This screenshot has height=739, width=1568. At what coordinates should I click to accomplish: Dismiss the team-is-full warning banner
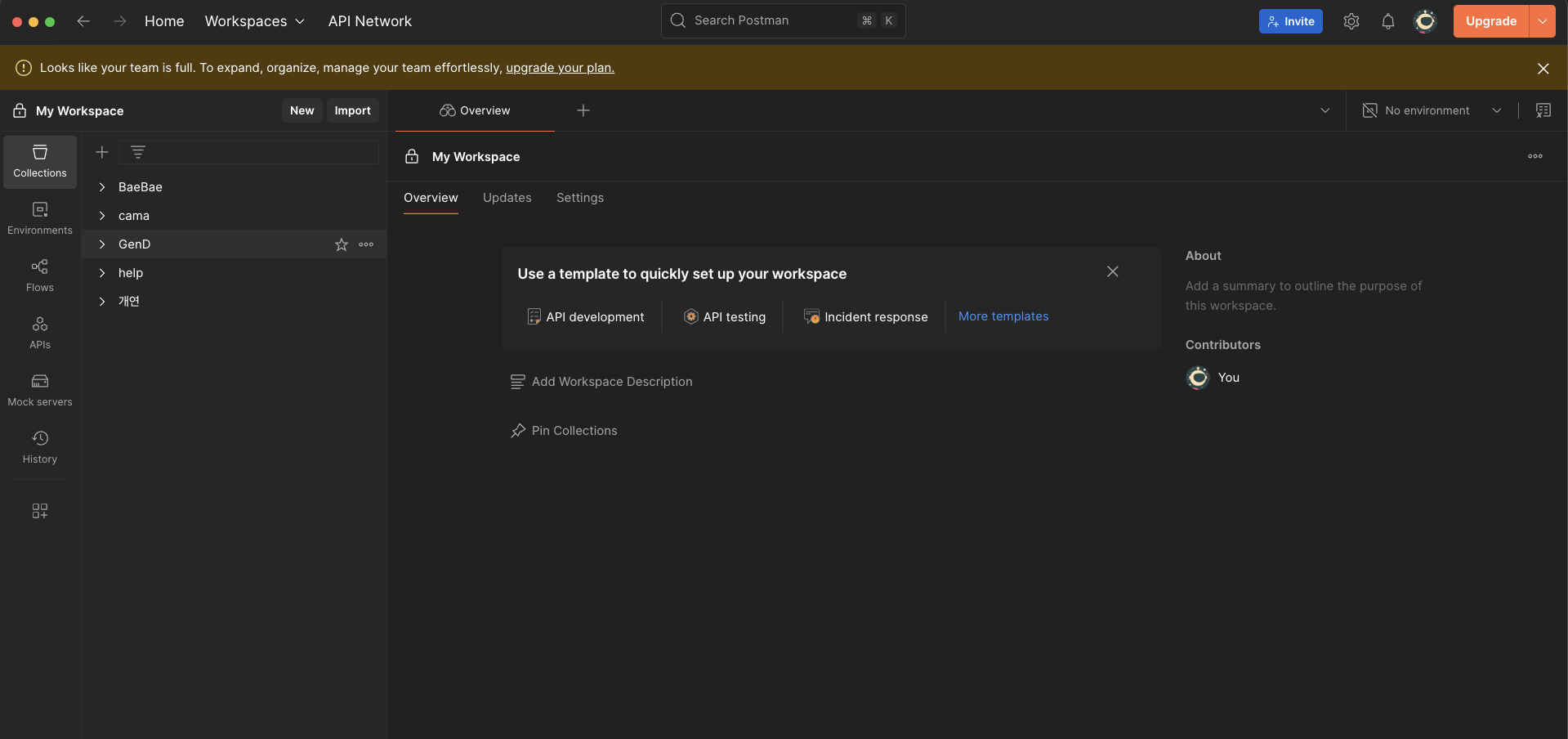click(1543, 69)
